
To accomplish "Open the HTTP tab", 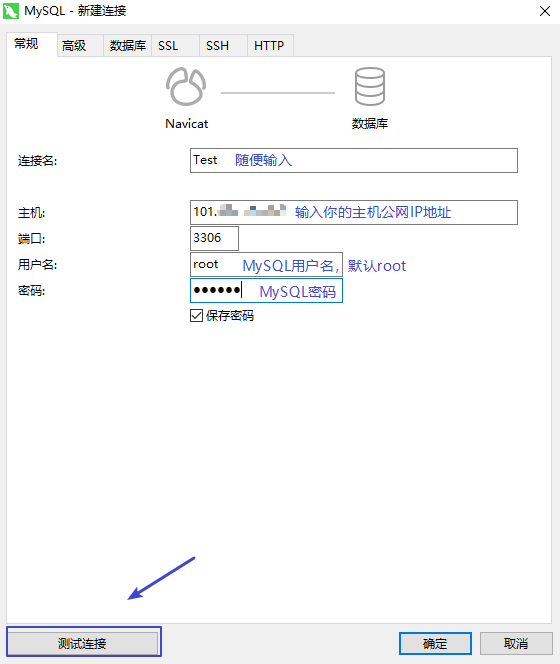I will click(270, 45).
